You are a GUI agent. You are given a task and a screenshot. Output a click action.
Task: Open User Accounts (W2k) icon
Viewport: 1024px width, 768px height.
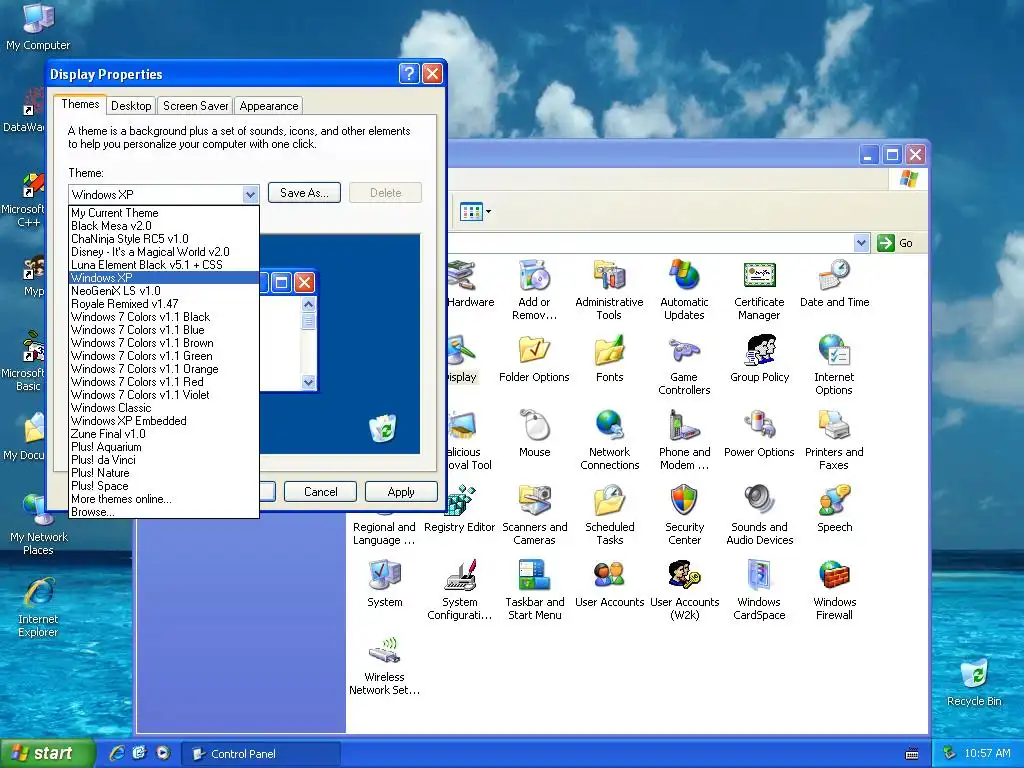point(684,576)
